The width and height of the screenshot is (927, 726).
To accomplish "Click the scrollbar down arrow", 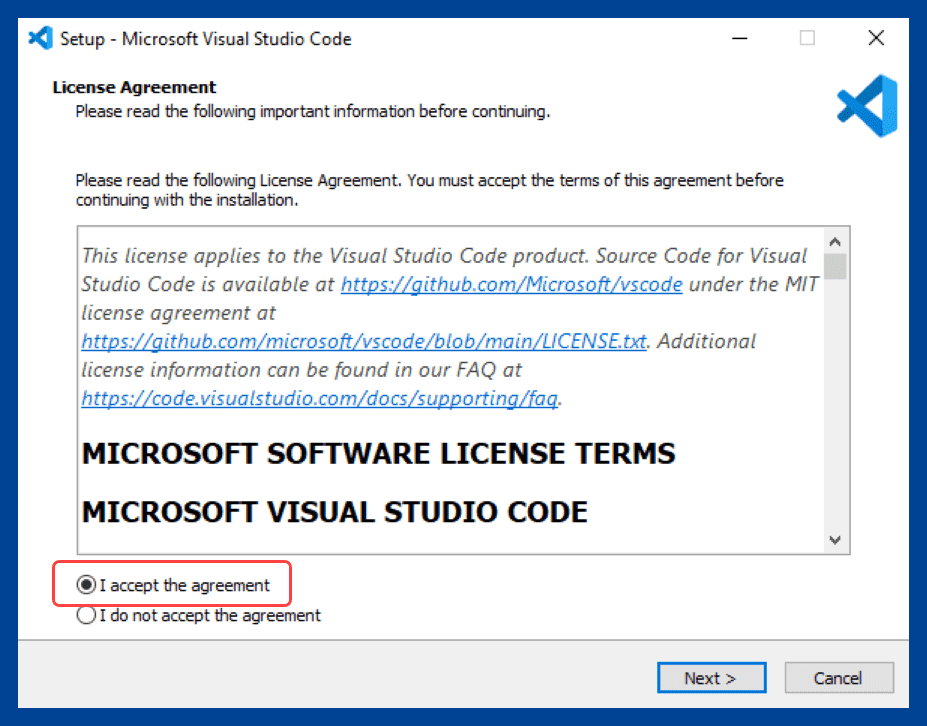I will point(835,540).
